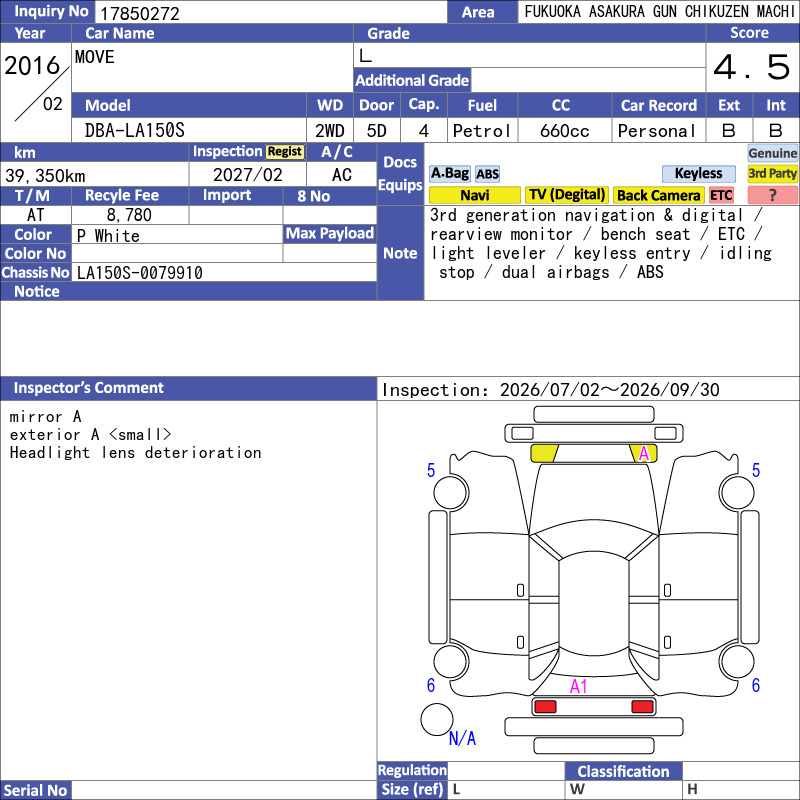This screenshot has height=800, width=800.
Task: Click the red ETC badge
Action: click(721, 195)
